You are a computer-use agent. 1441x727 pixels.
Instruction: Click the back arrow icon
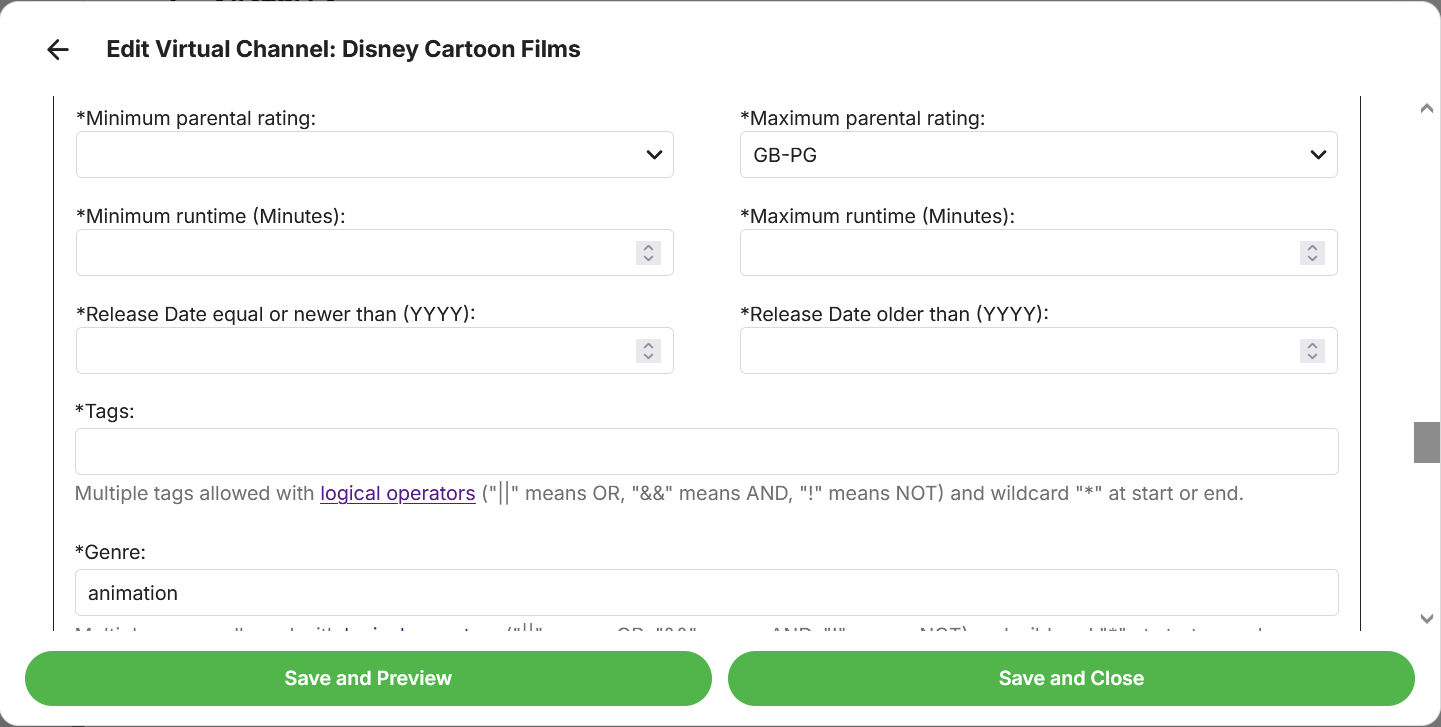58,50
